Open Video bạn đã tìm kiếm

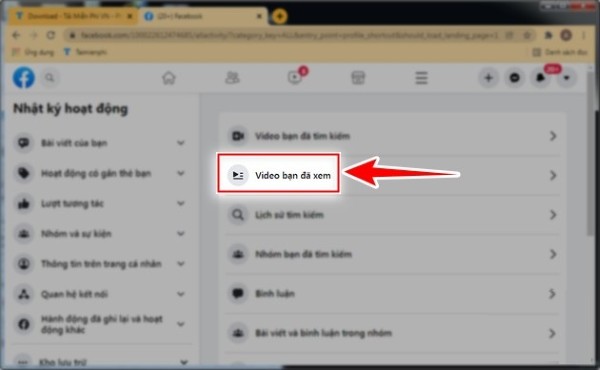392,136
